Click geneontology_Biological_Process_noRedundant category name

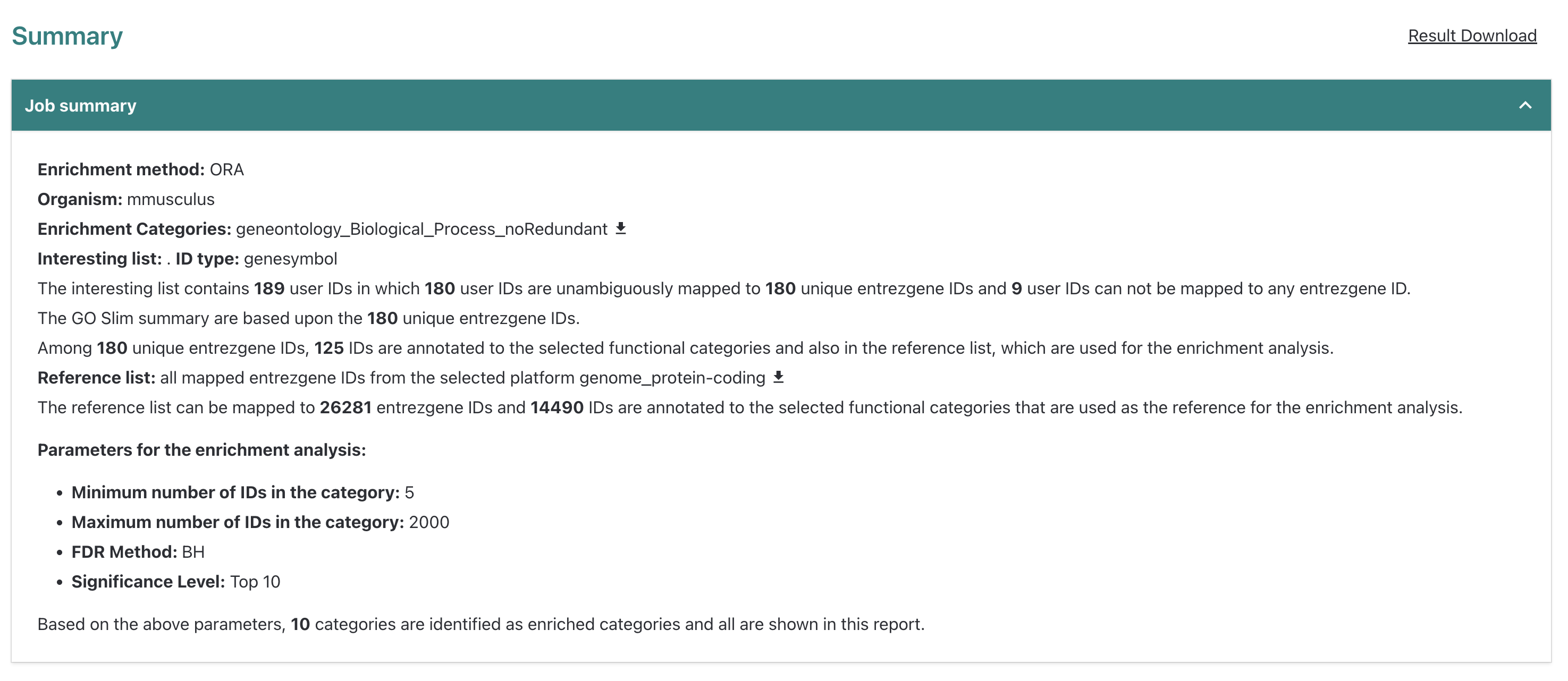pos(421,229)
